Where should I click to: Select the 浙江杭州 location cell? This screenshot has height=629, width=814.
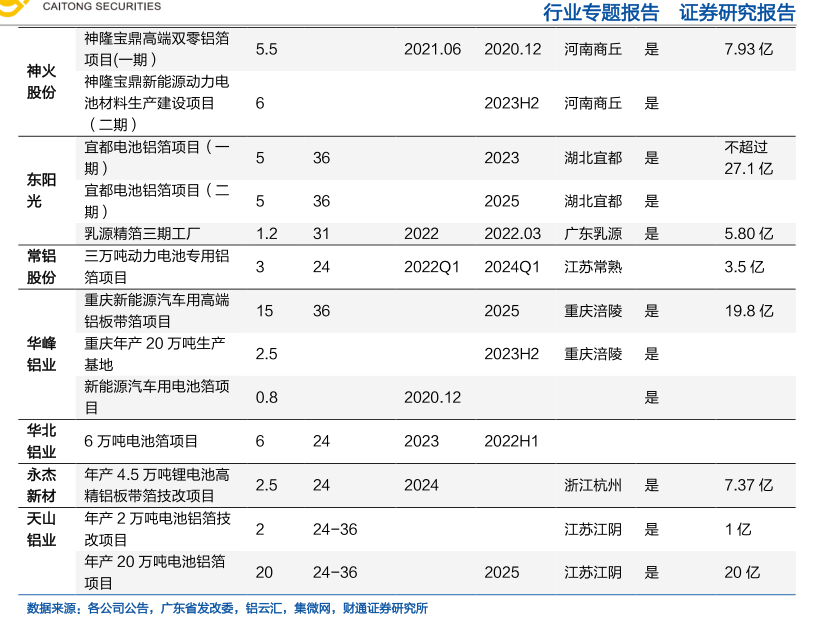point(593,485)
